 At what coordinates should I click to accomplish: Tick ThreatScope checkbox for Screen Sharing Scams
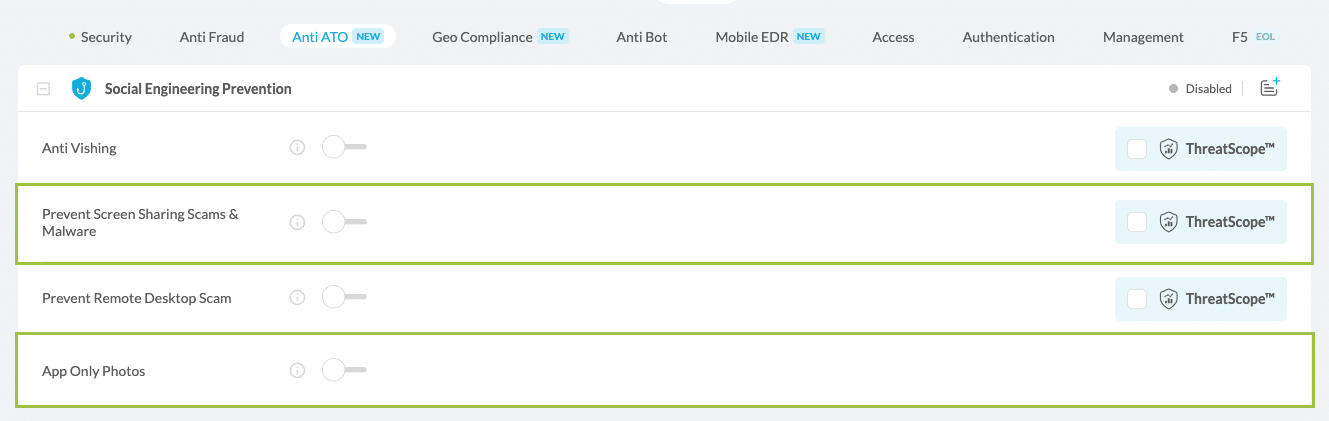1137,222
